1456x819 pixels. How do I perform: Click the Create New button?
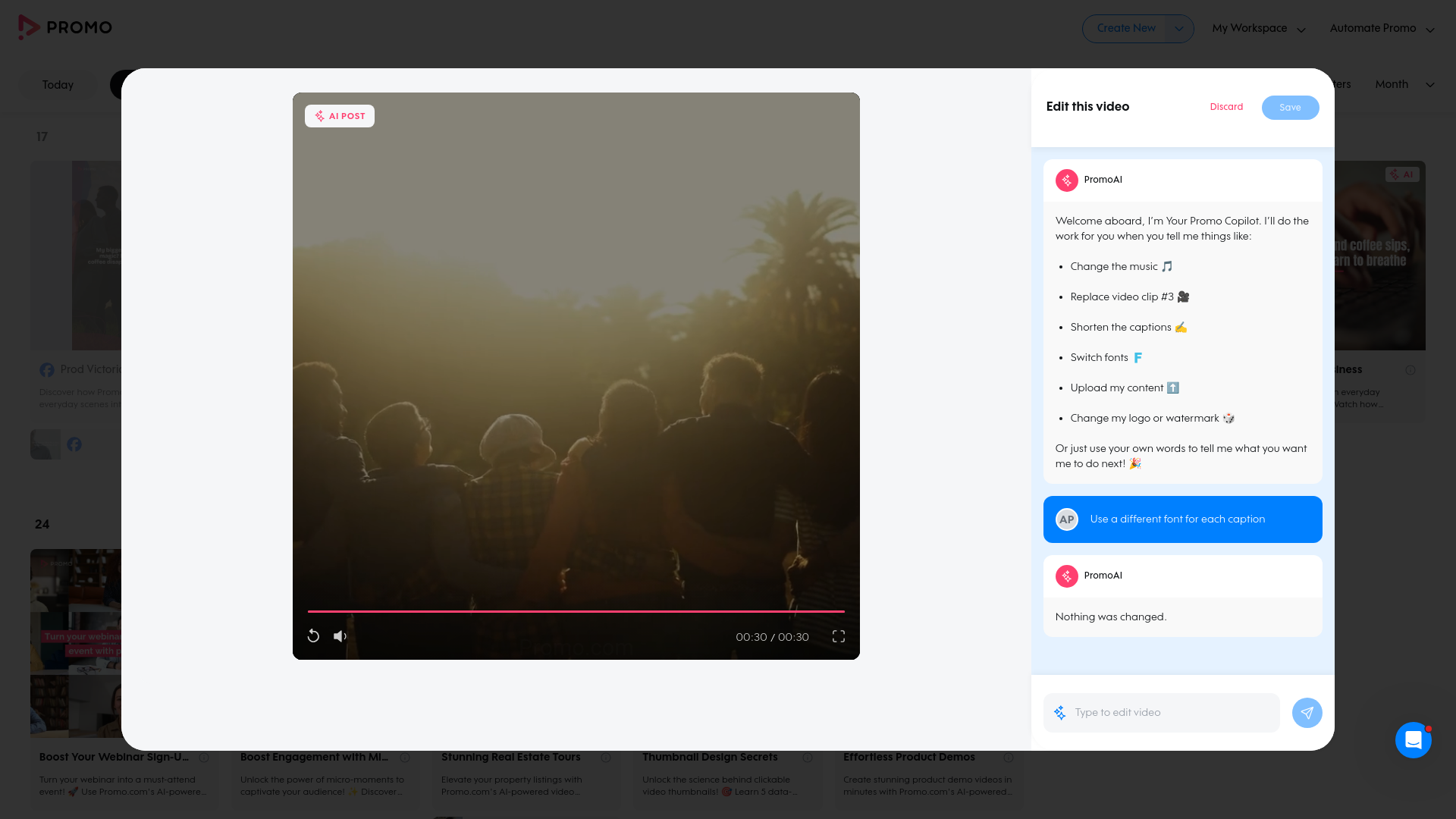1125,29
